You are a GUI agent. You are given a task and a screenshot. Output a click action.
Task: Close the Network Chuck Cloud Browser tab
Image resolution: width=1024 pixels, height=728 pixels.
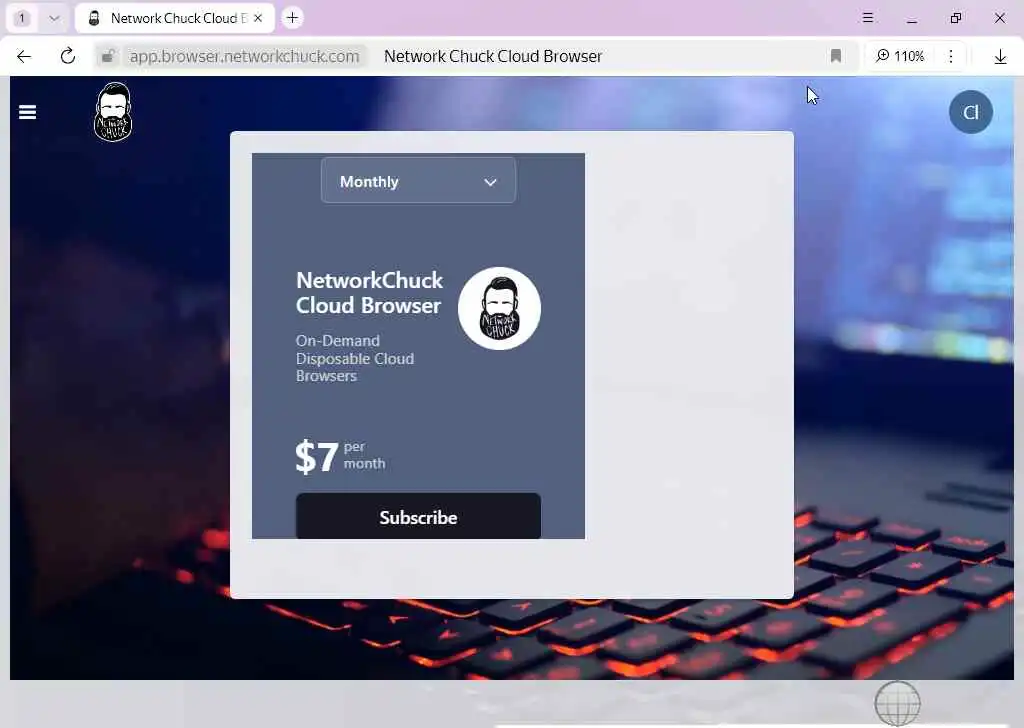point(258,18)
